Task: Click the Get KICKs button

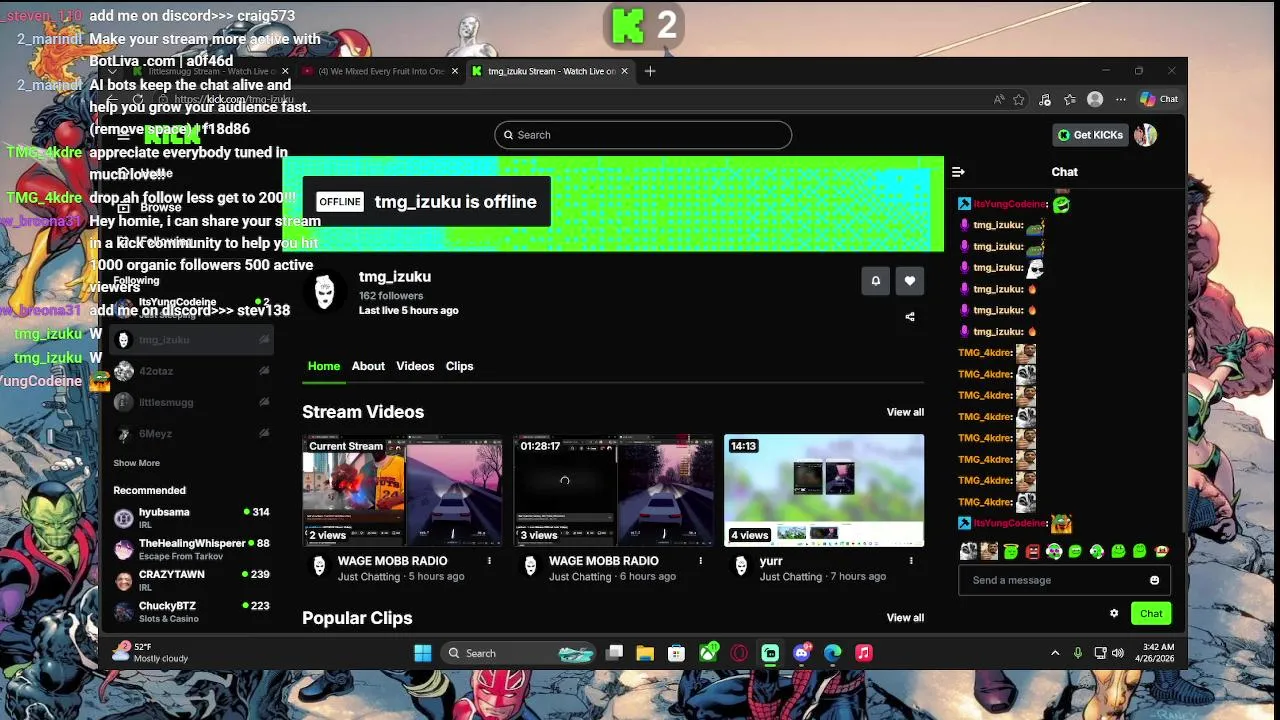Action: (x=1090, y=135)
